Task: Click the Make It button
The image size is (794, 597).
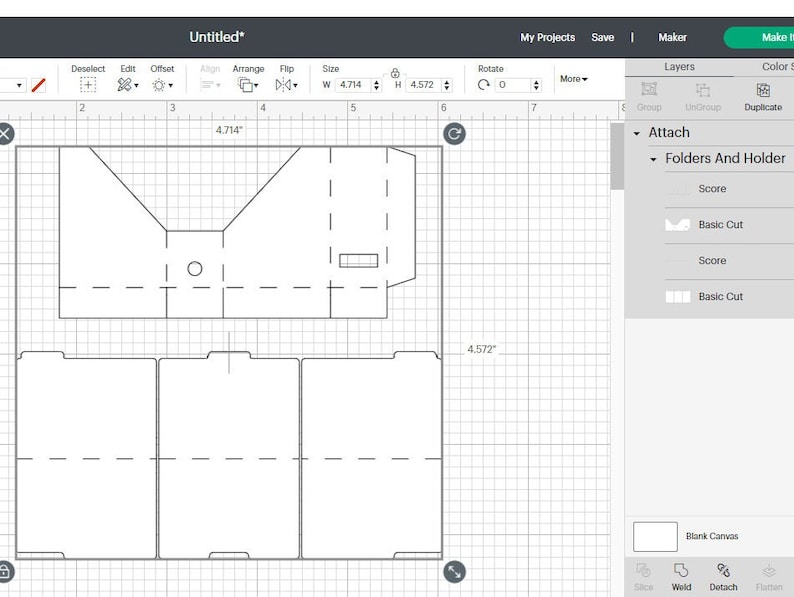Action: click(x=760, y=37)
